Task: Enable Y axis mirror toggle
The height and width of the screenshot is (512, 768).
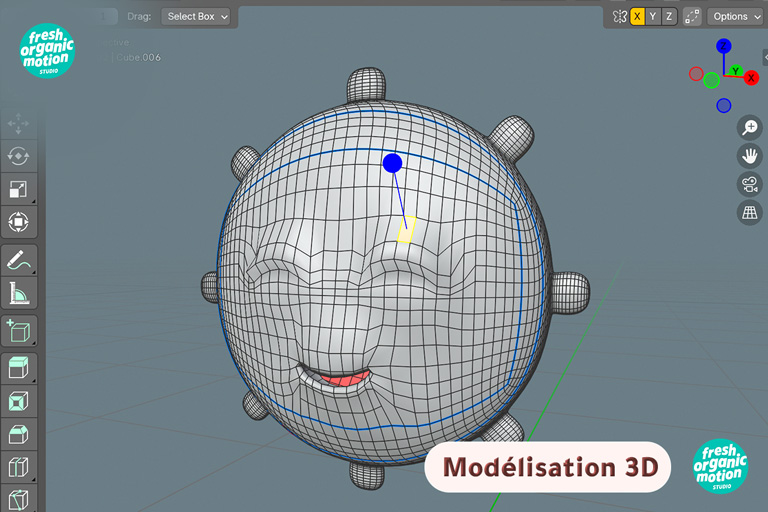Action: point(653,16)
